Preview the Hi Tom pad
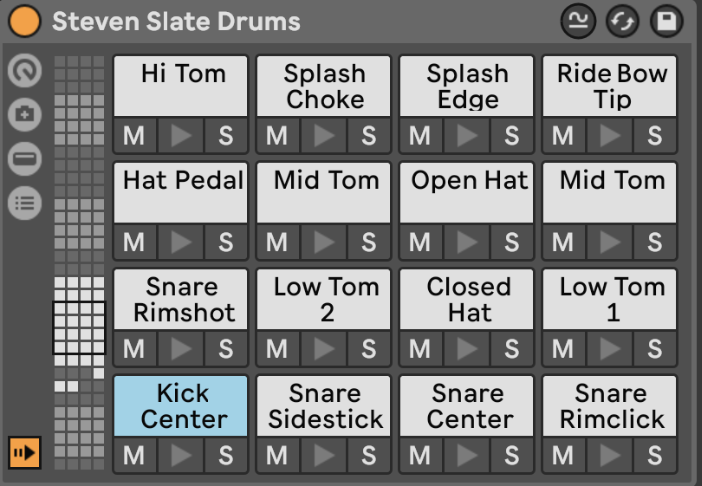 pyautogui.click(x=180, y=136)
